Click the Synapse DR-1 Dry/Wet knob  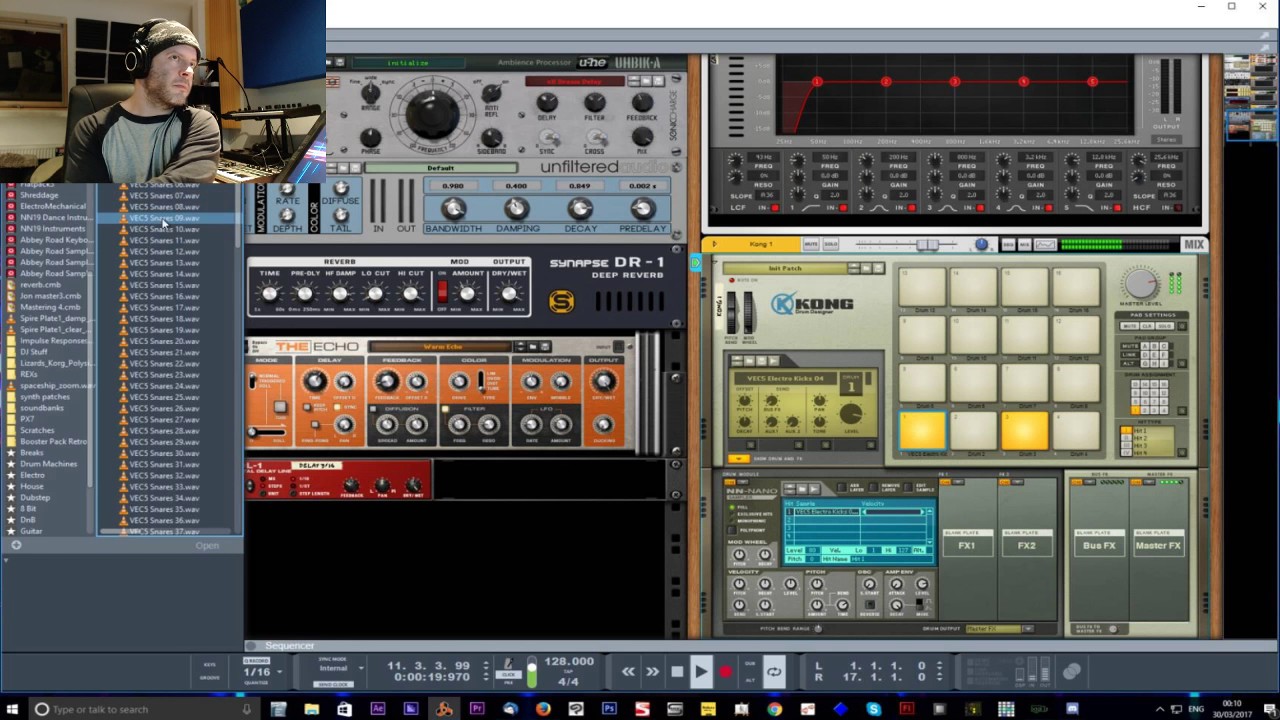tap(509, 294)
